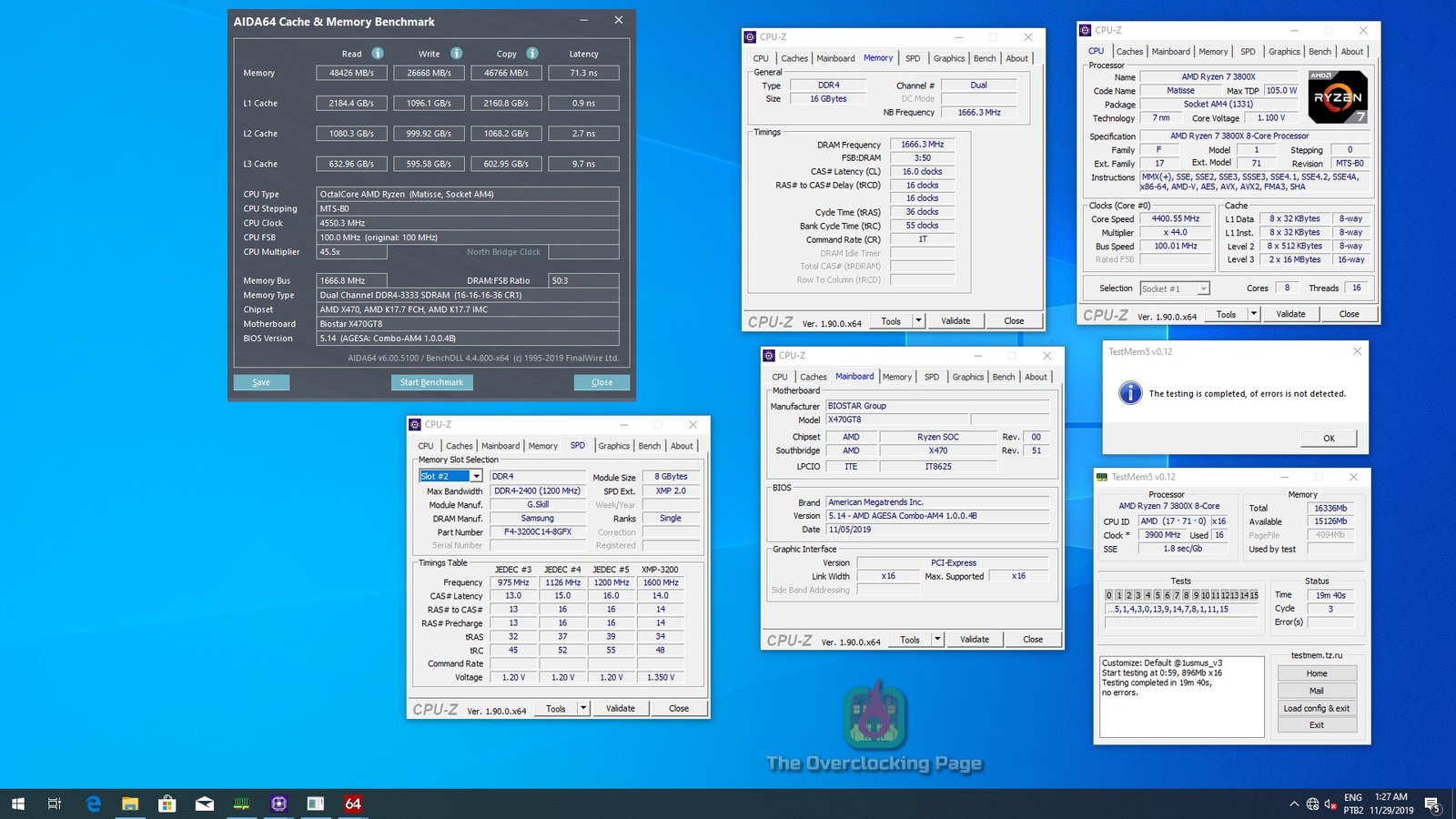This screenshot has width=1456, height=819.
Task: Open Action Center showing 5 notifications
Action: (x=1434, y=804)
